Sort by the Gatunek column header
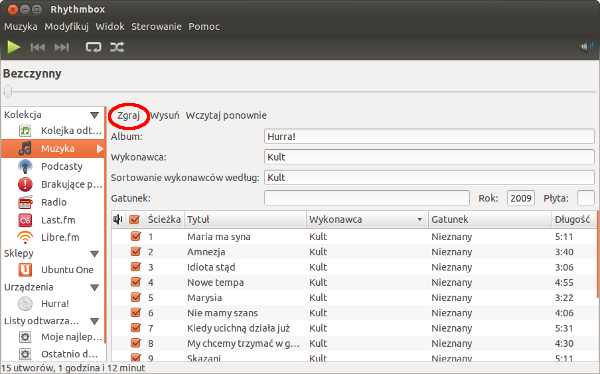The height and width of the screenshot is (374, 600). (490, 219)
